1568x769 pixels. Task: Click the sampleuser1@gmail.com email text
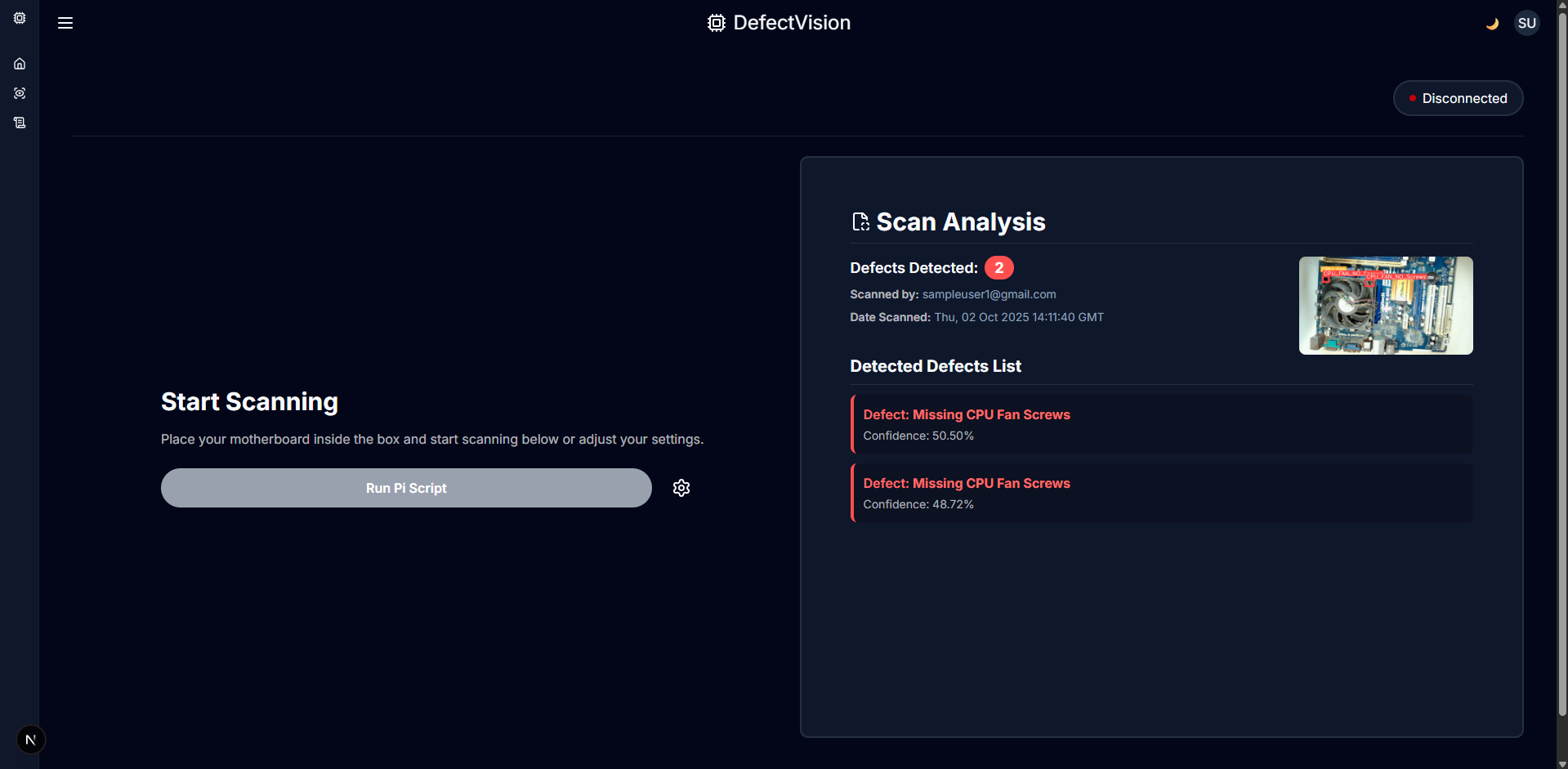[989, 294]
